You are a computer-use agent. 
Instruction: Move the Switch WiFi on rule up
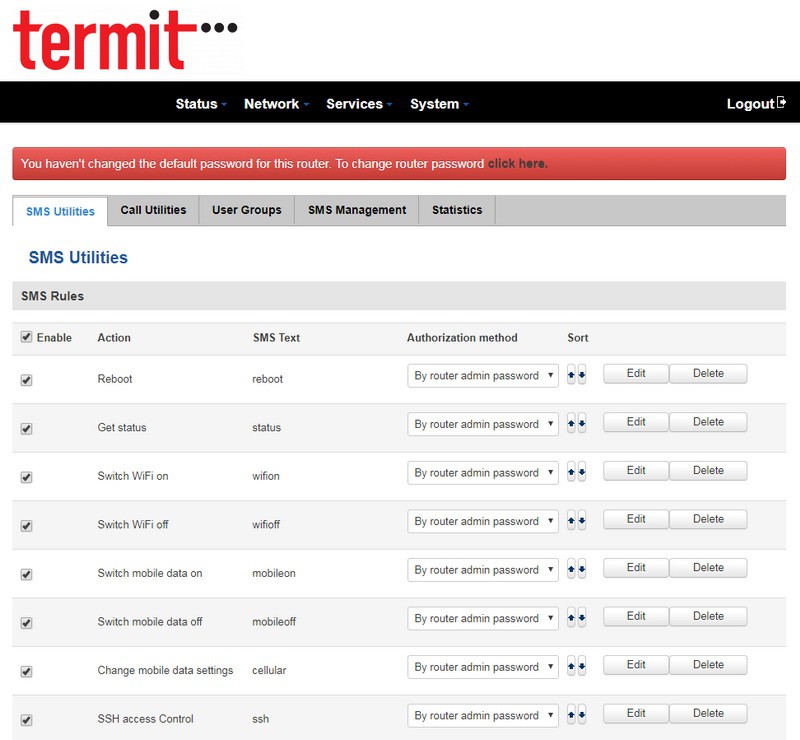coord(571,473)
